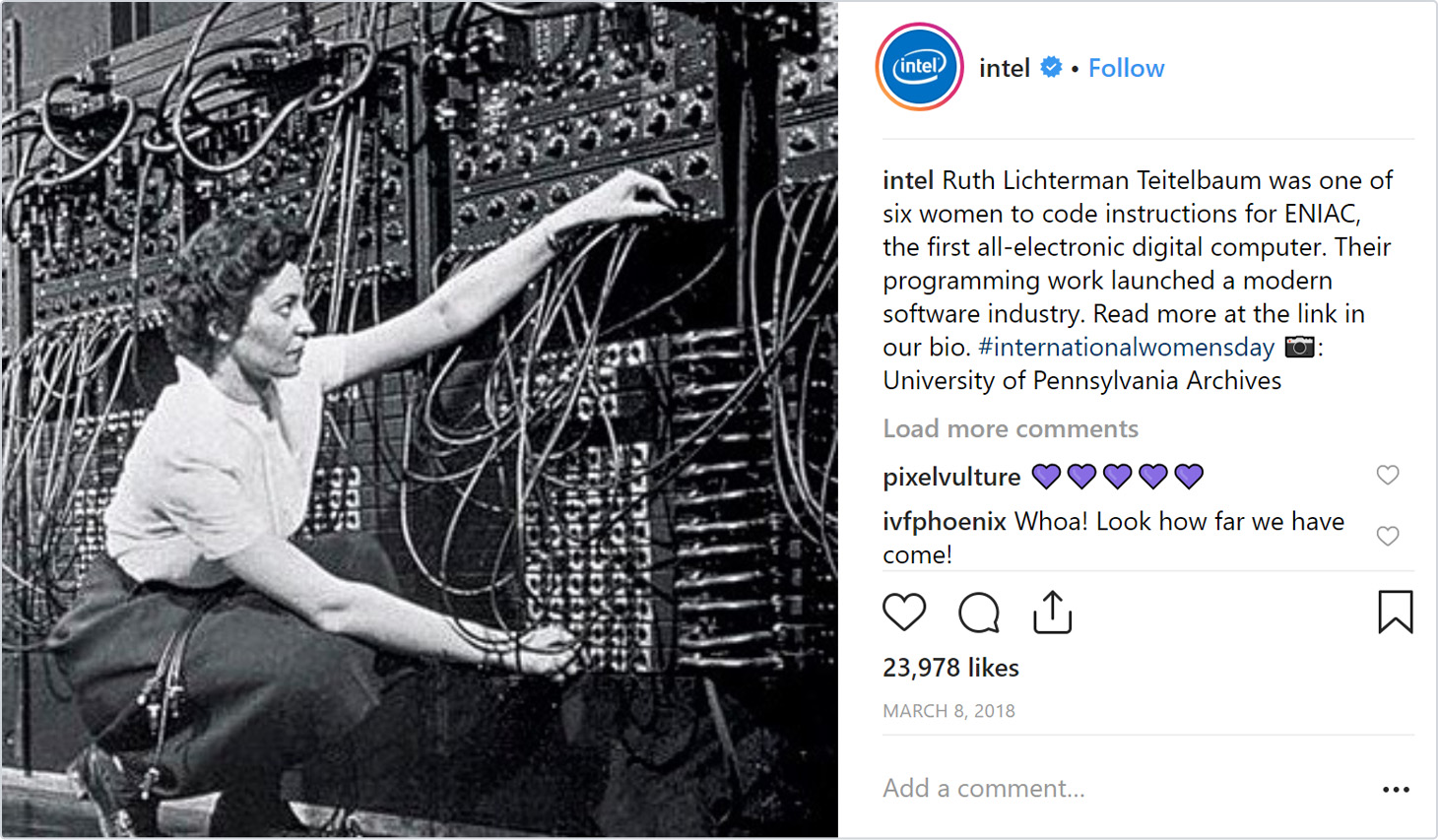Follow the intel account
Image resolution: width=1438 pixels, height=840 pixels.
[x=1126, y=68]
